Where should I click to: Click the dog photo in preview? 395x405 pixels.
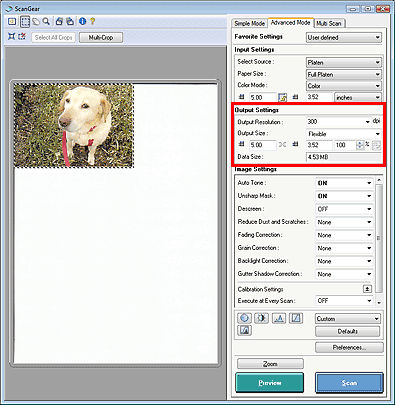pos(73,125)
